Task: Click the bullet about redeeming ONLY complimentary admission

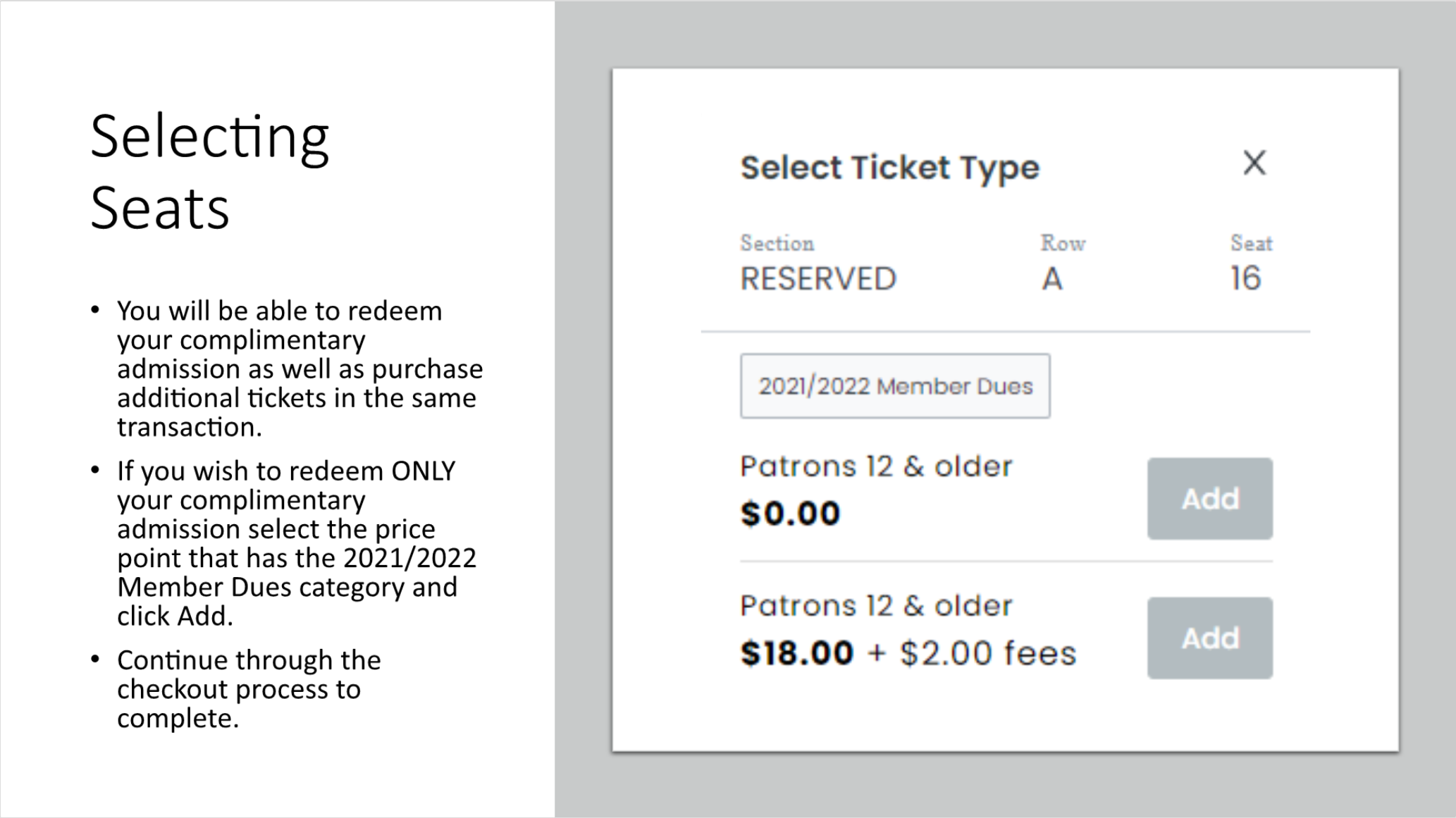Action: coord(296,543)
